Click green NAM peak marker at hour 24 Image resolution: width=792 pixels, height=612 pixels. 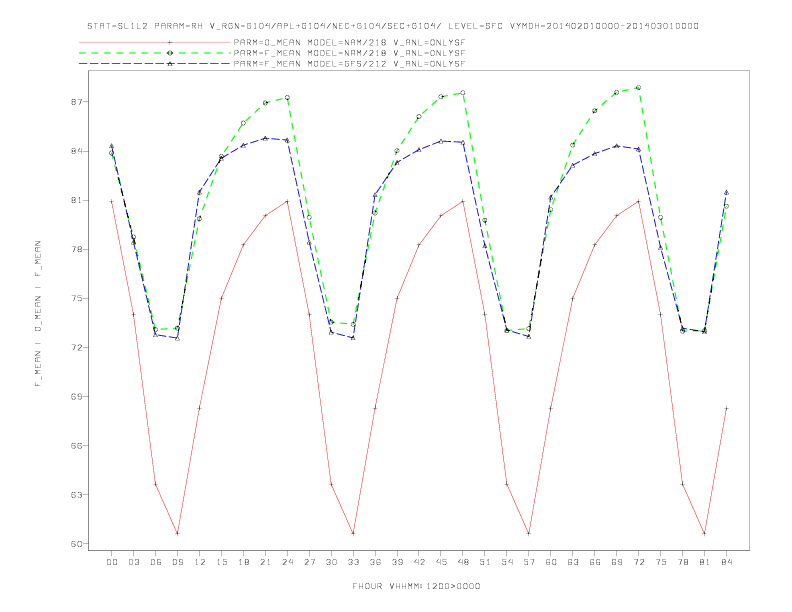click(x=287, y=97)
